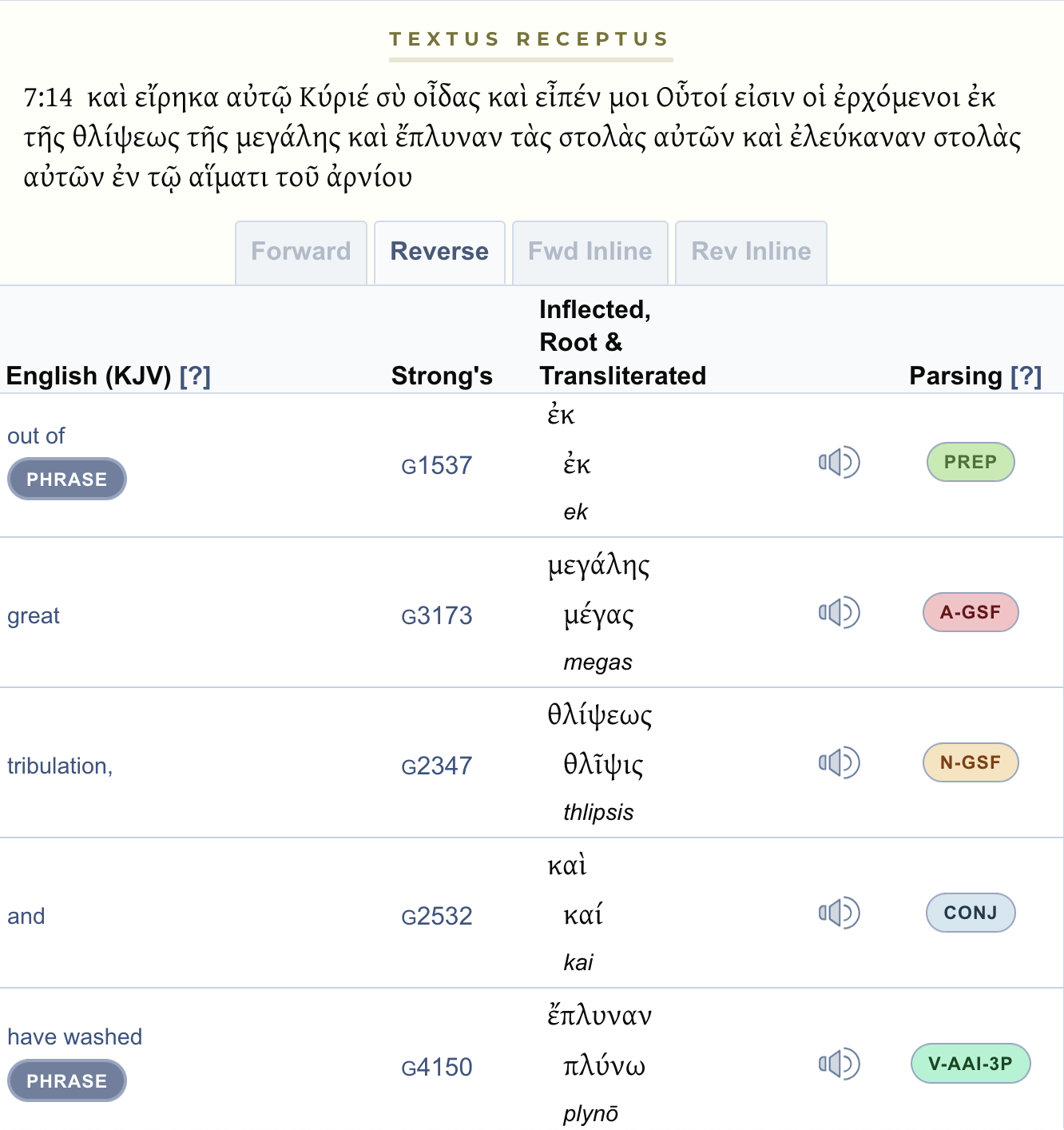Image resolution: width=1064 pixels, height=1130 pixels.
Task: Open the Parsing help [?] link
Action: [x=1026, y=376]
